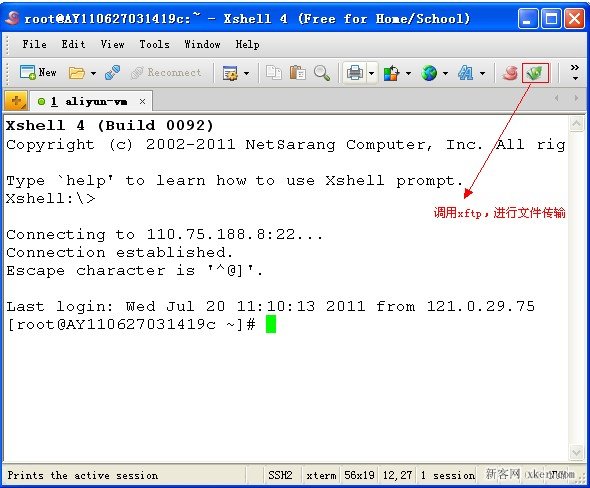
Task: Click the Disconnect link icon
Action: pos(112,73)
